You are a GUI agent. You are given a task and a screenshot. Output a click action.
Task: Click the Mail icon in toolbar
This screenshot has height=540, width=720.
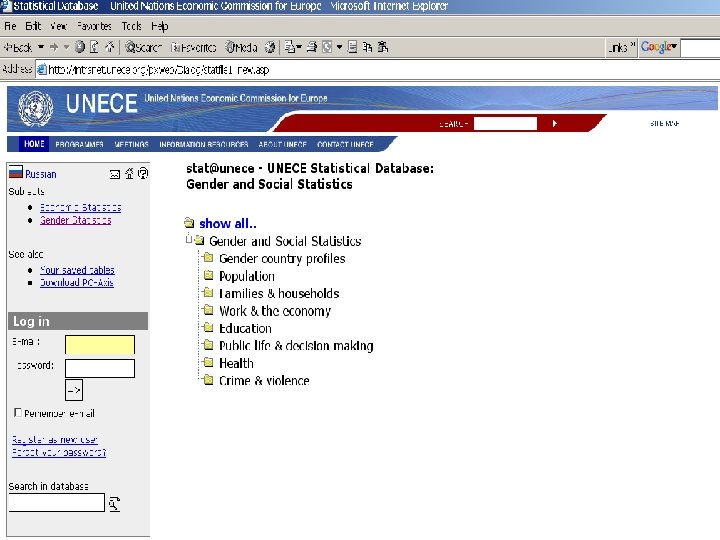pos(290,47)
